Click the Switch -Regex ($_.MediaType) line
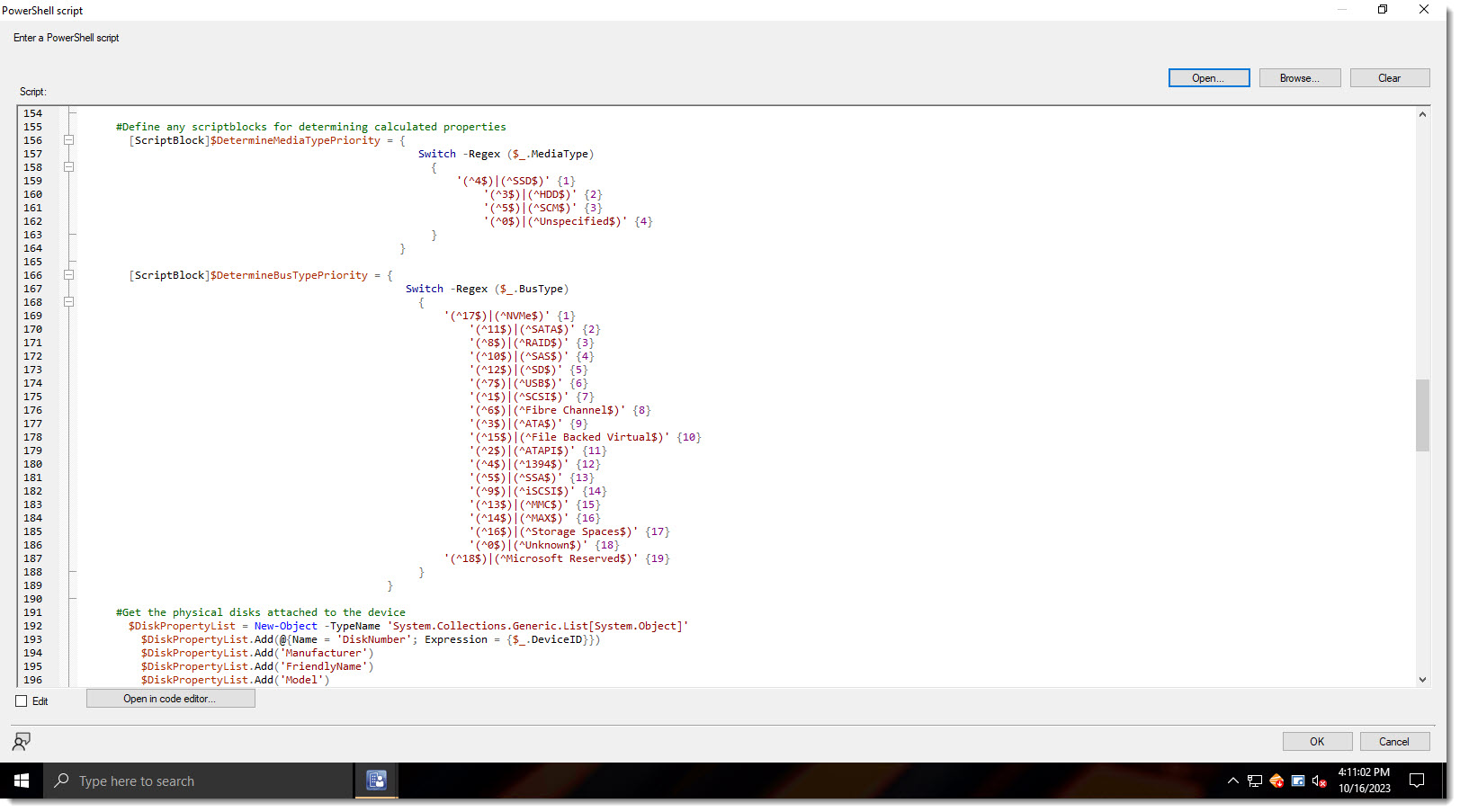Viewport: 1460px width, 812px height. point(506,154)
